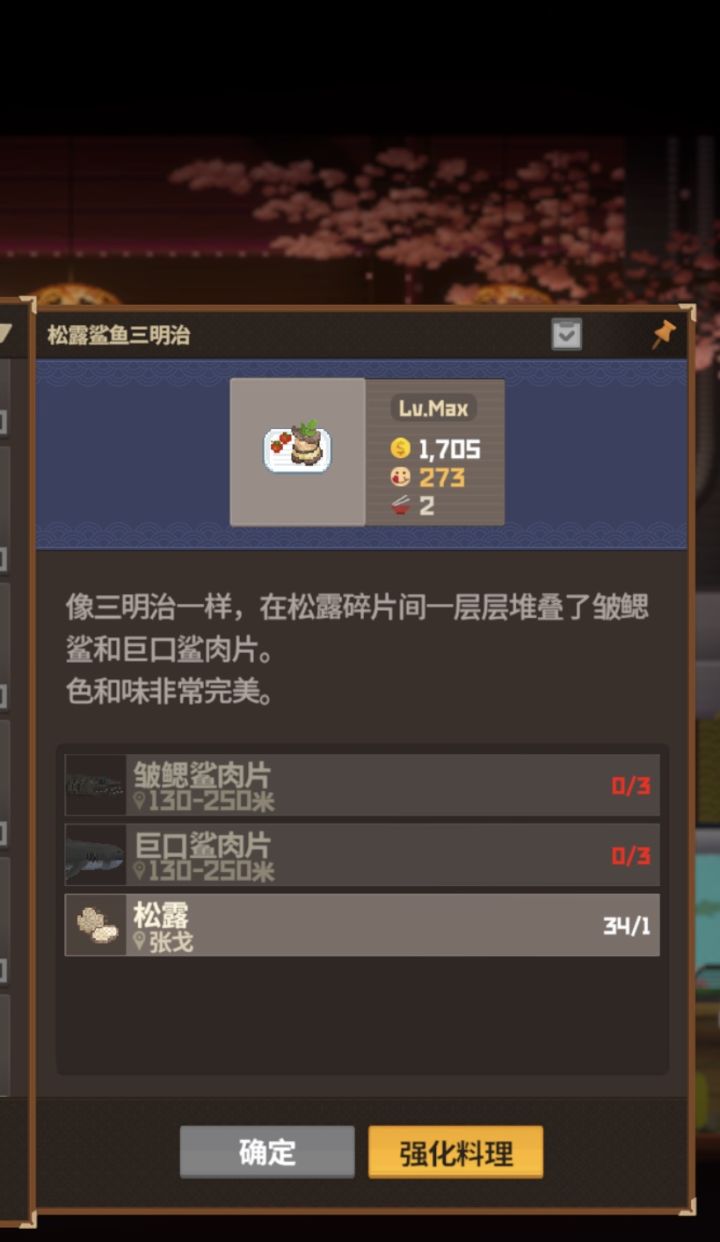Click the Lv.Max level badge
Screen dimensions: 720x1242
click(x=433, y=408)
